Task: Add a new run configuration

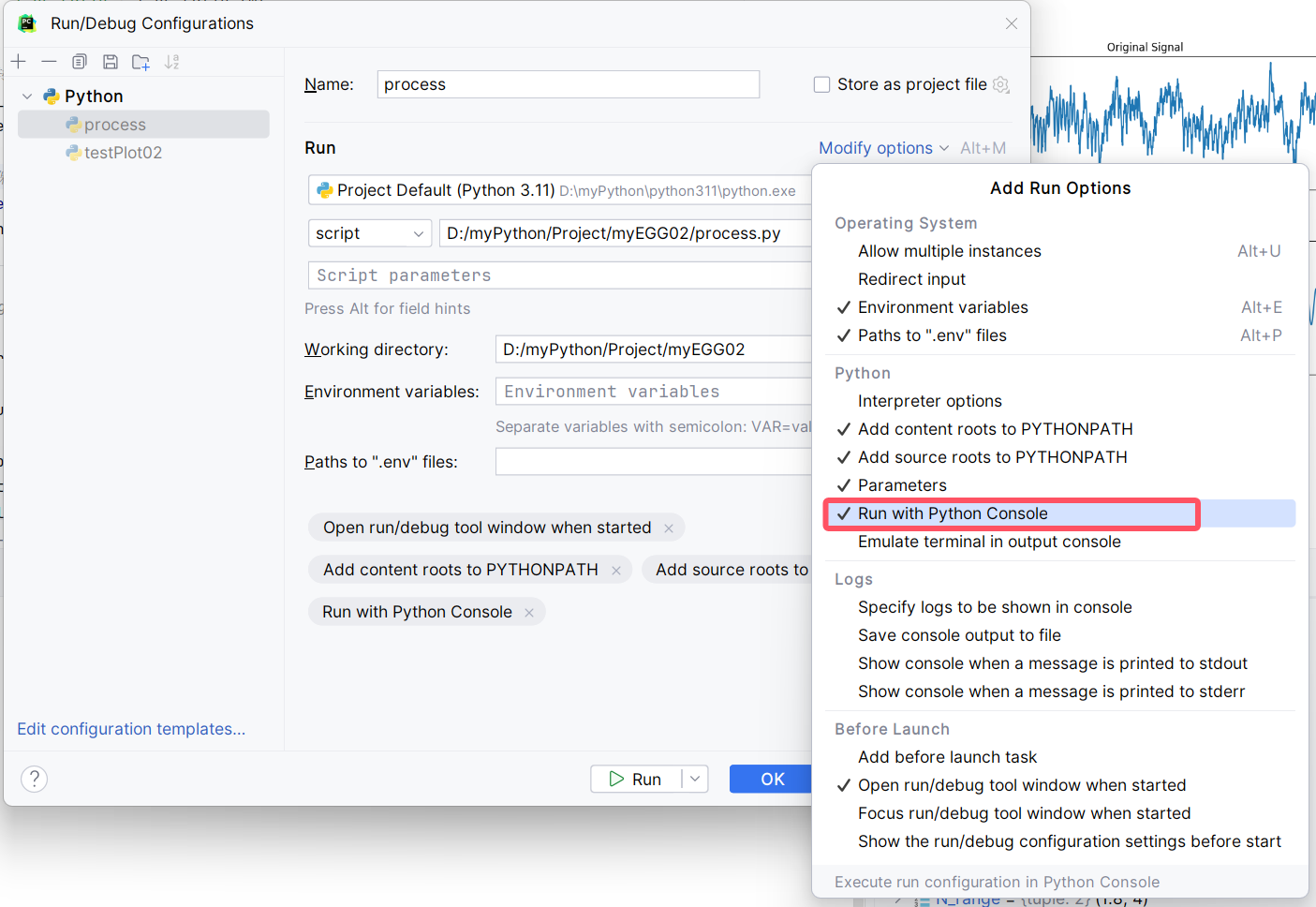Action: [19, 62]
